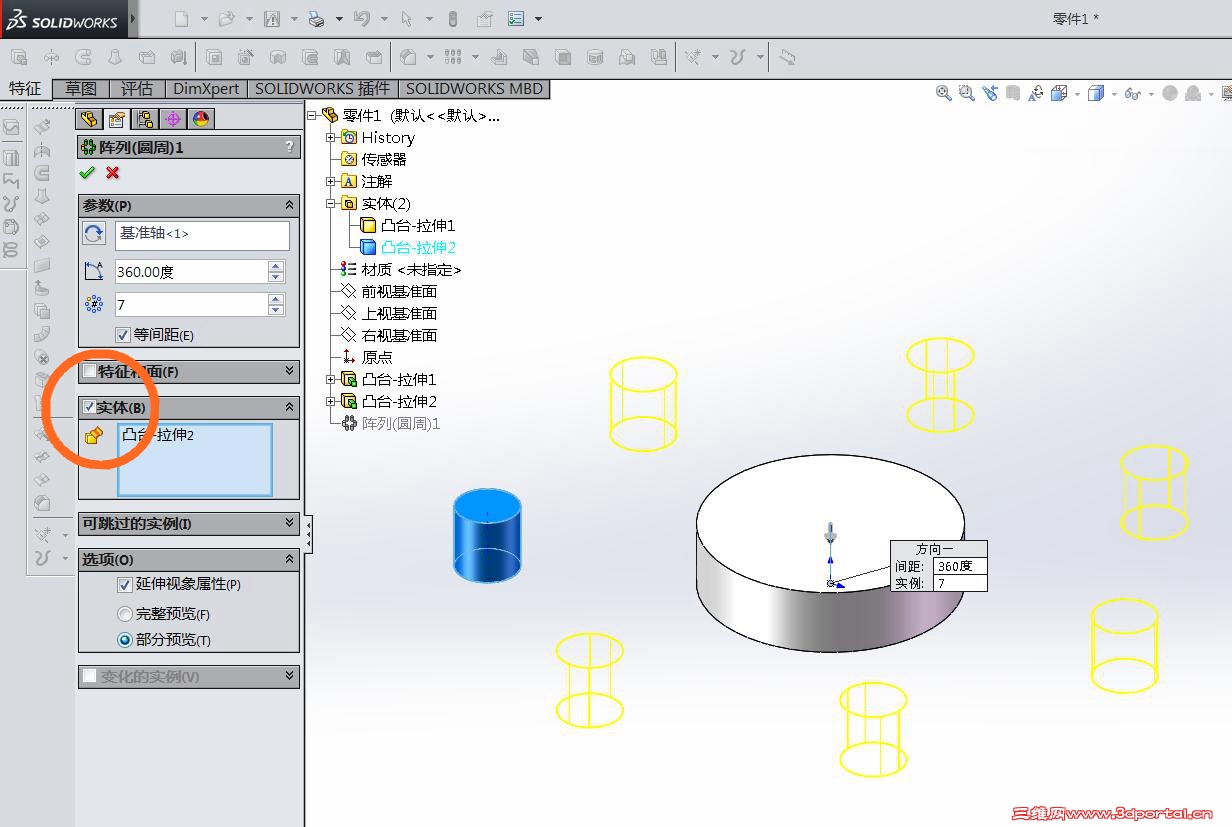Open the PropertyManager tab icon

coord(117,119)
